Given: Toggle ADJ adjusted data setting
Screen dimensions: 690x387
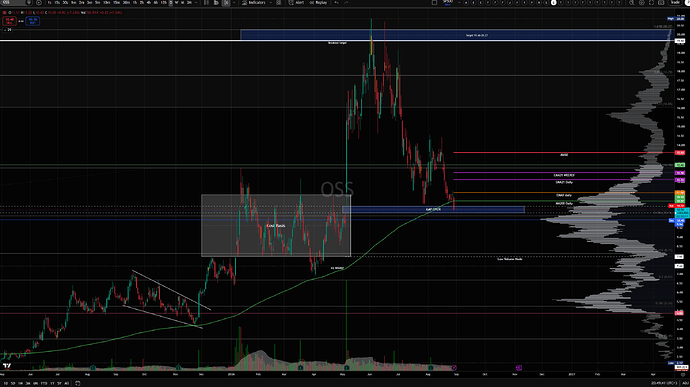Looking at the screenshot, I should point(685,383).
